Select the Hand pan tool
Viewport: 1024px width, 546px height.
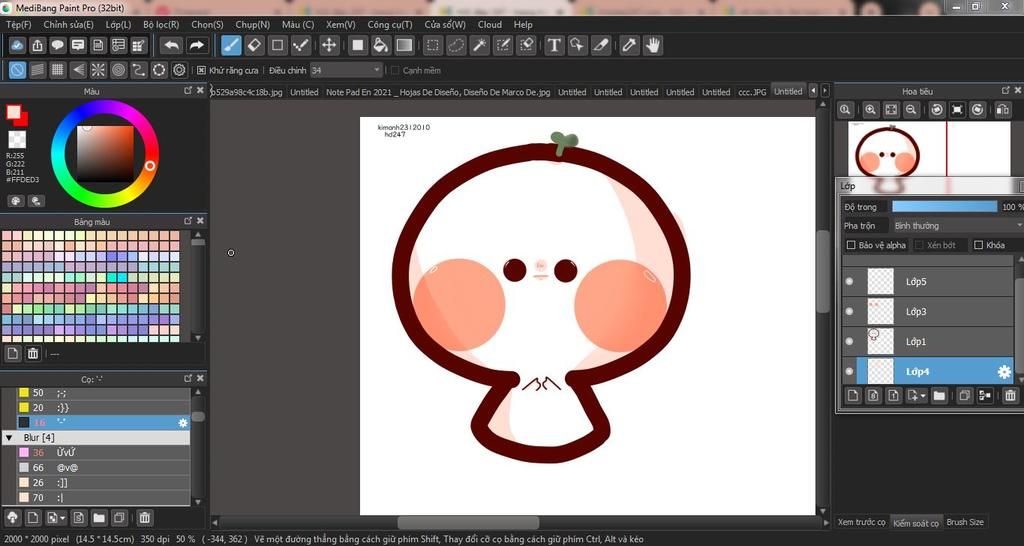point(652,45)
